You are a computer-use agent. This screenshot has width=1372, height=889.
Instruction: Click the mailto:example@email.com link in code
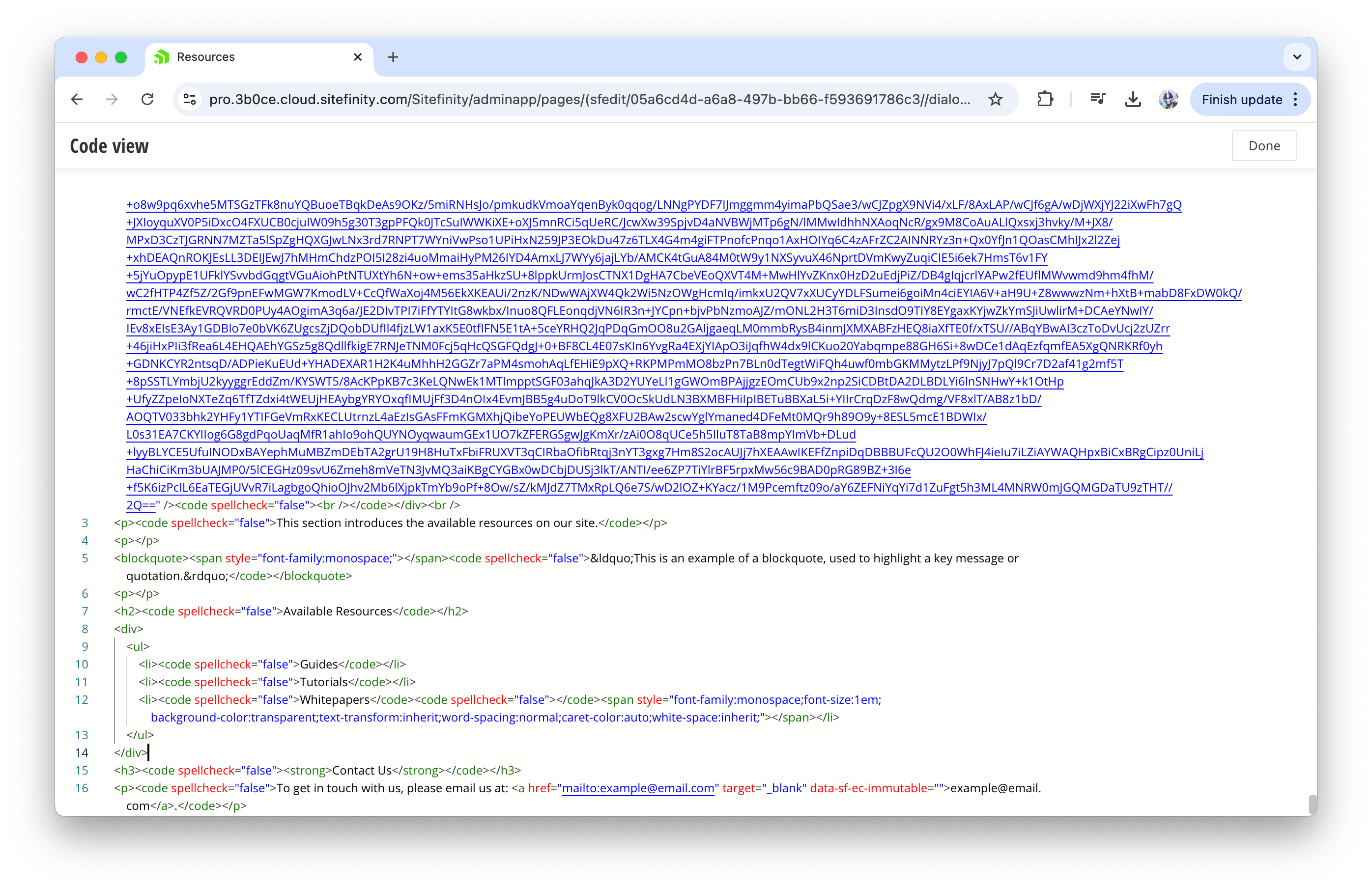[x=637, y=788]
